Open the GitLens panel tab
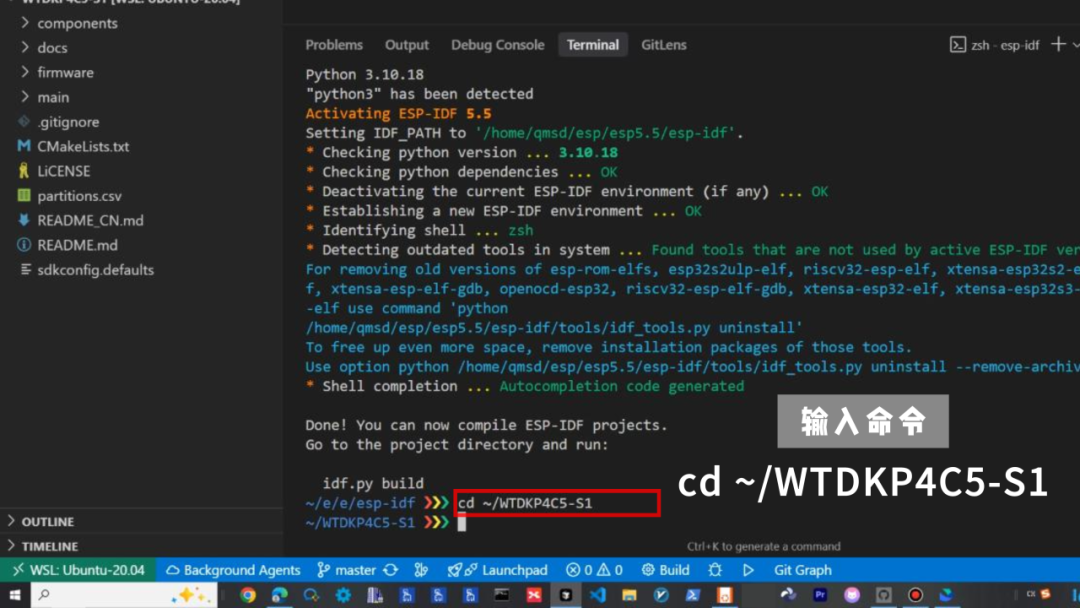 coord(664,45)
